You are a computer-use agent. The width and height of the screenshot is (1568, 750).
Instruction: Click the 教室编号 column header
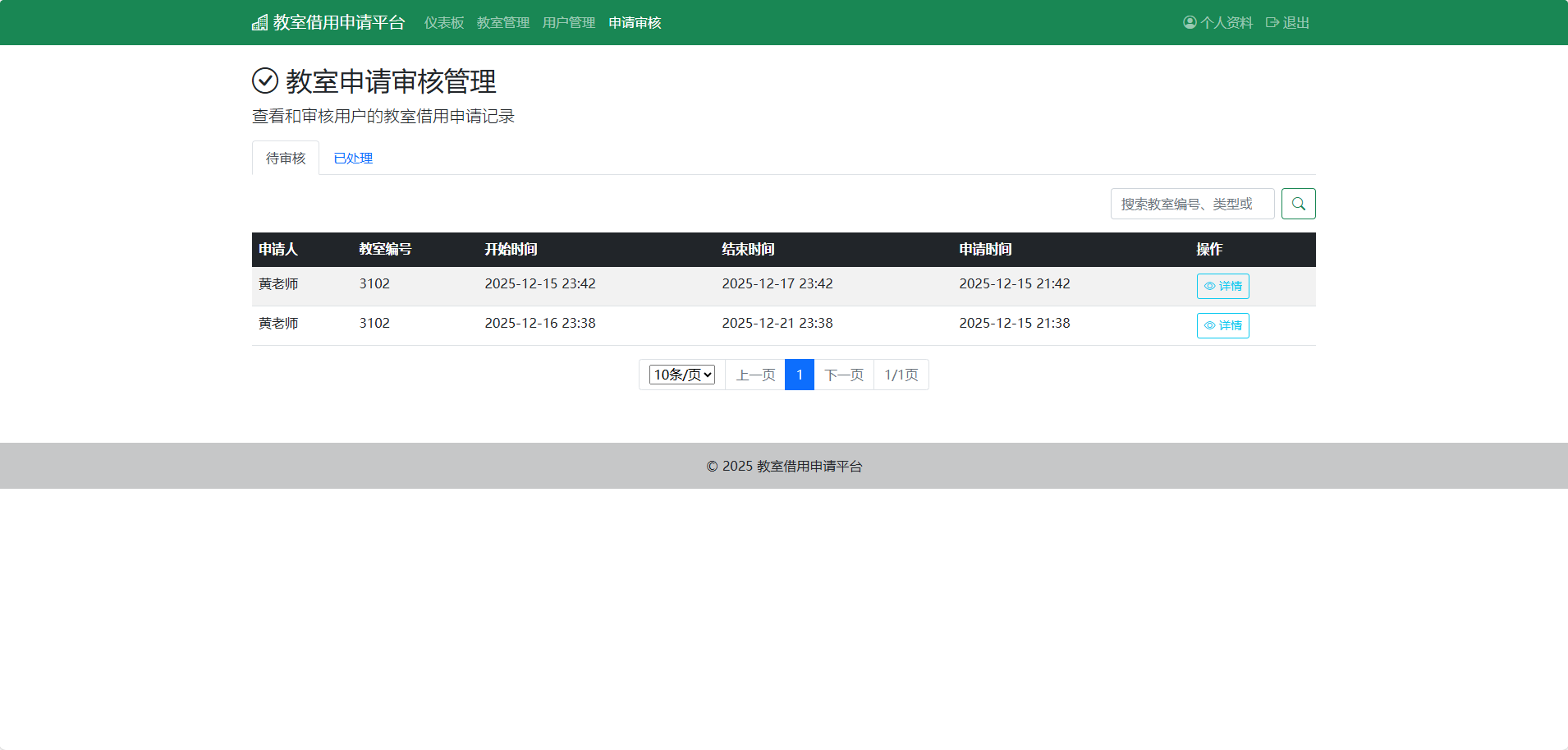point(385,250)
